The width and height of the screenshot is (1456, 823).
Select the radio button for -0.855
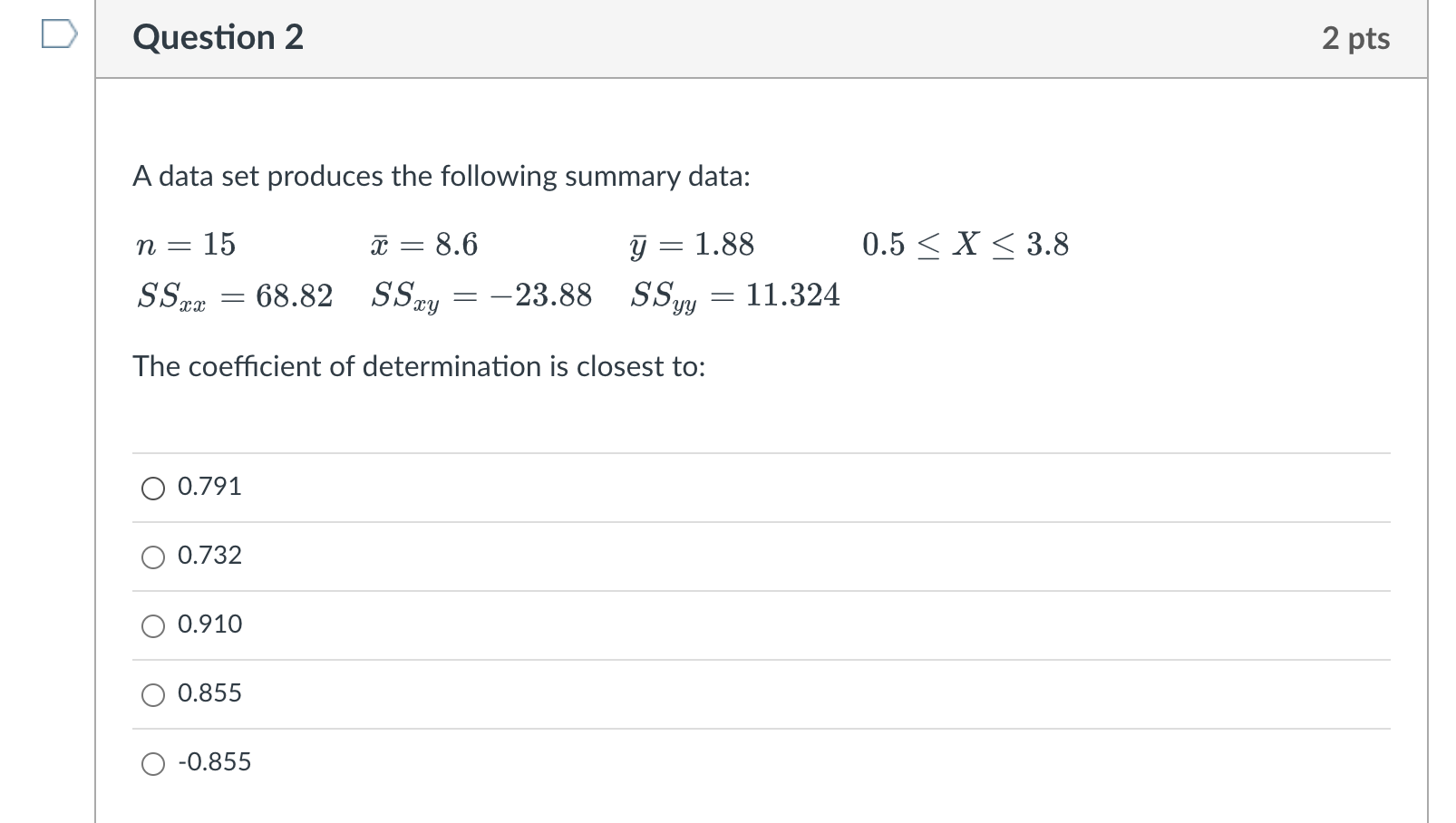click(153, 763)
